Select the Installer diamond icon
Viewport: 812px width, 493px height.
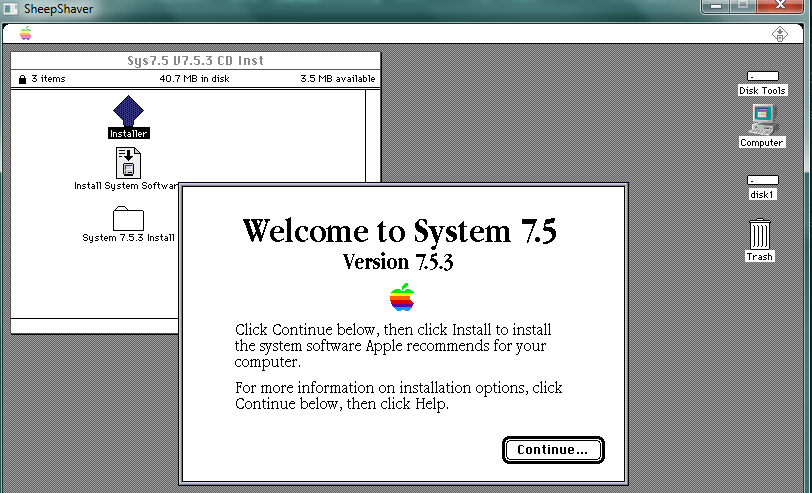[128, 111]
